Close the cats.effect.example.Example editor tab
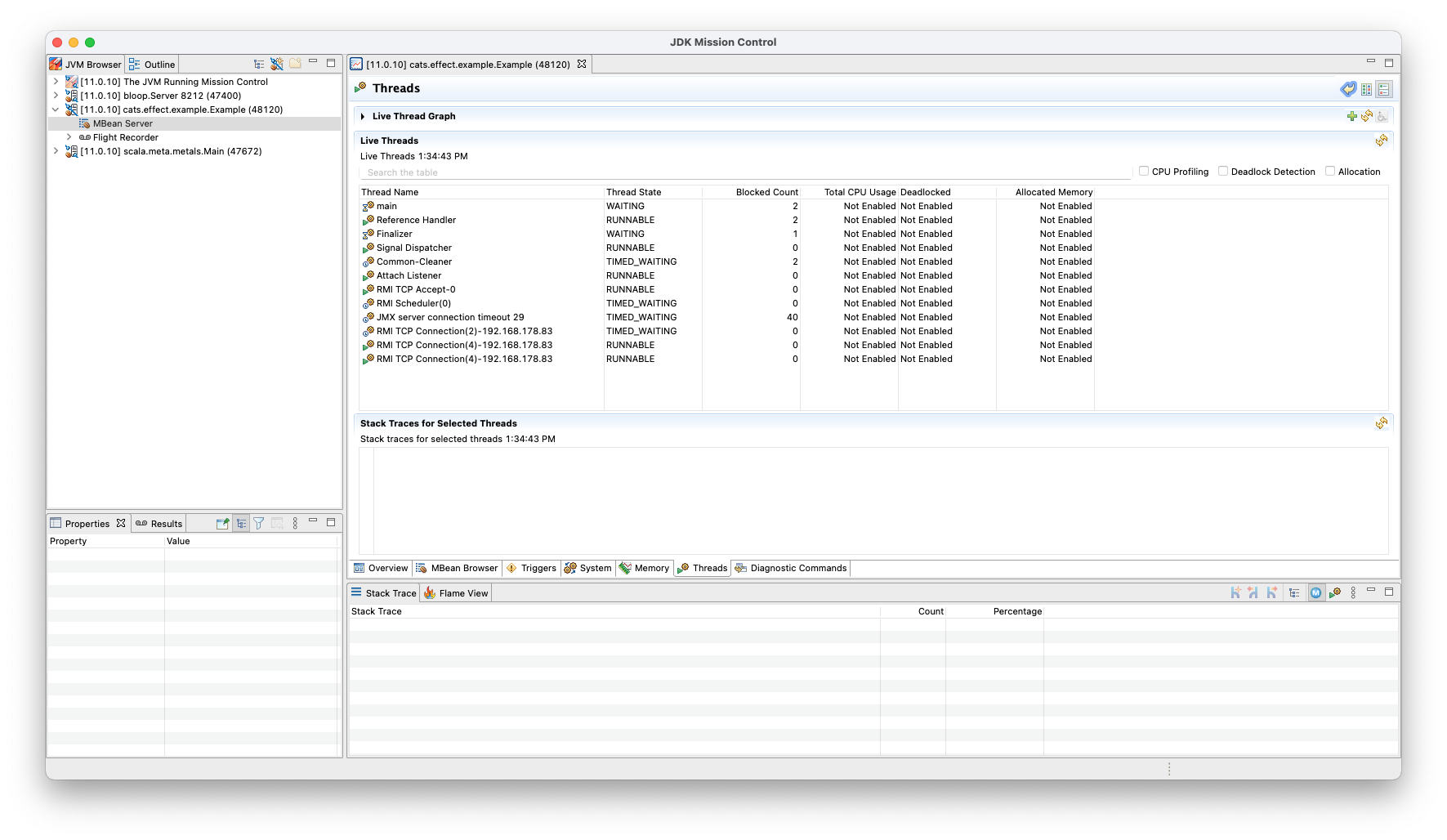The height and width of the screenshot is (840, 1447). coord(582,64)
